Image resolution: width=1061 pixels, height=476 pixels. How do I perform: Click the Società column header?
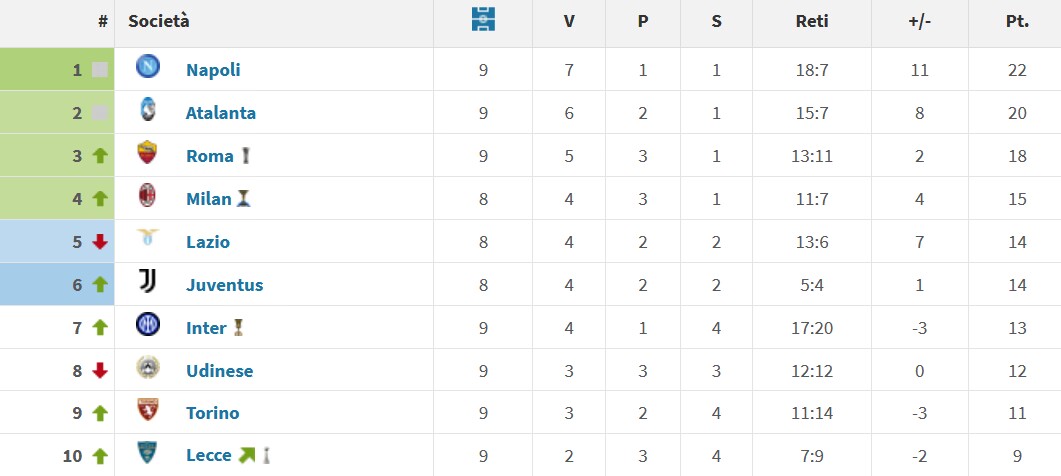pos(159,21)
